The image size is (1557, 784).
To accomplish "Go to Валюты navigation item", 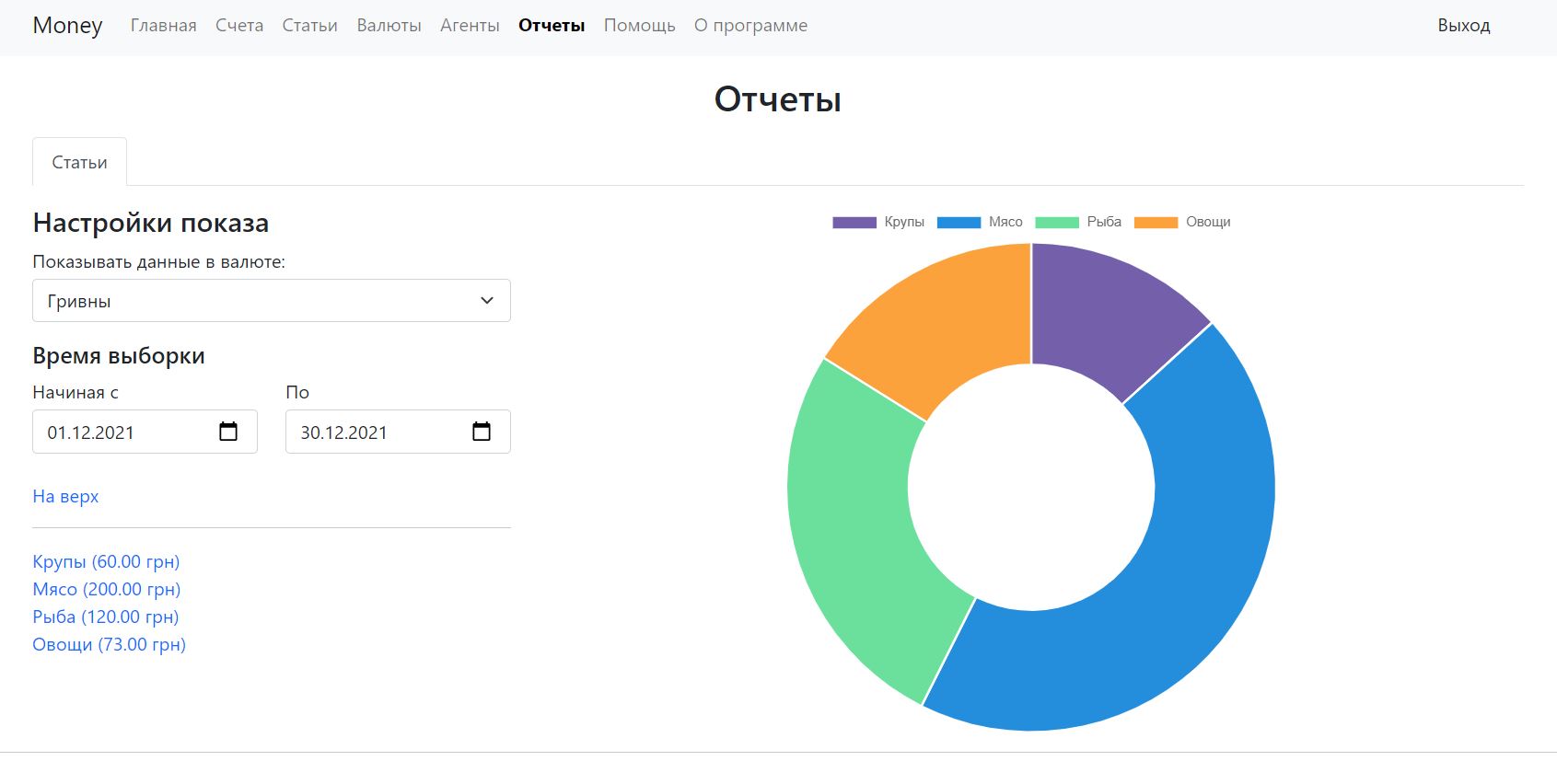I will [389, 26].
